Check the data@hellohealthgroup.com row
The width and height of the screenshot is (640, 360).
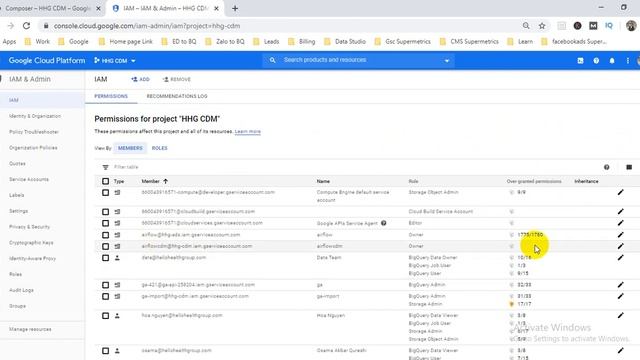tap(105, 258)
